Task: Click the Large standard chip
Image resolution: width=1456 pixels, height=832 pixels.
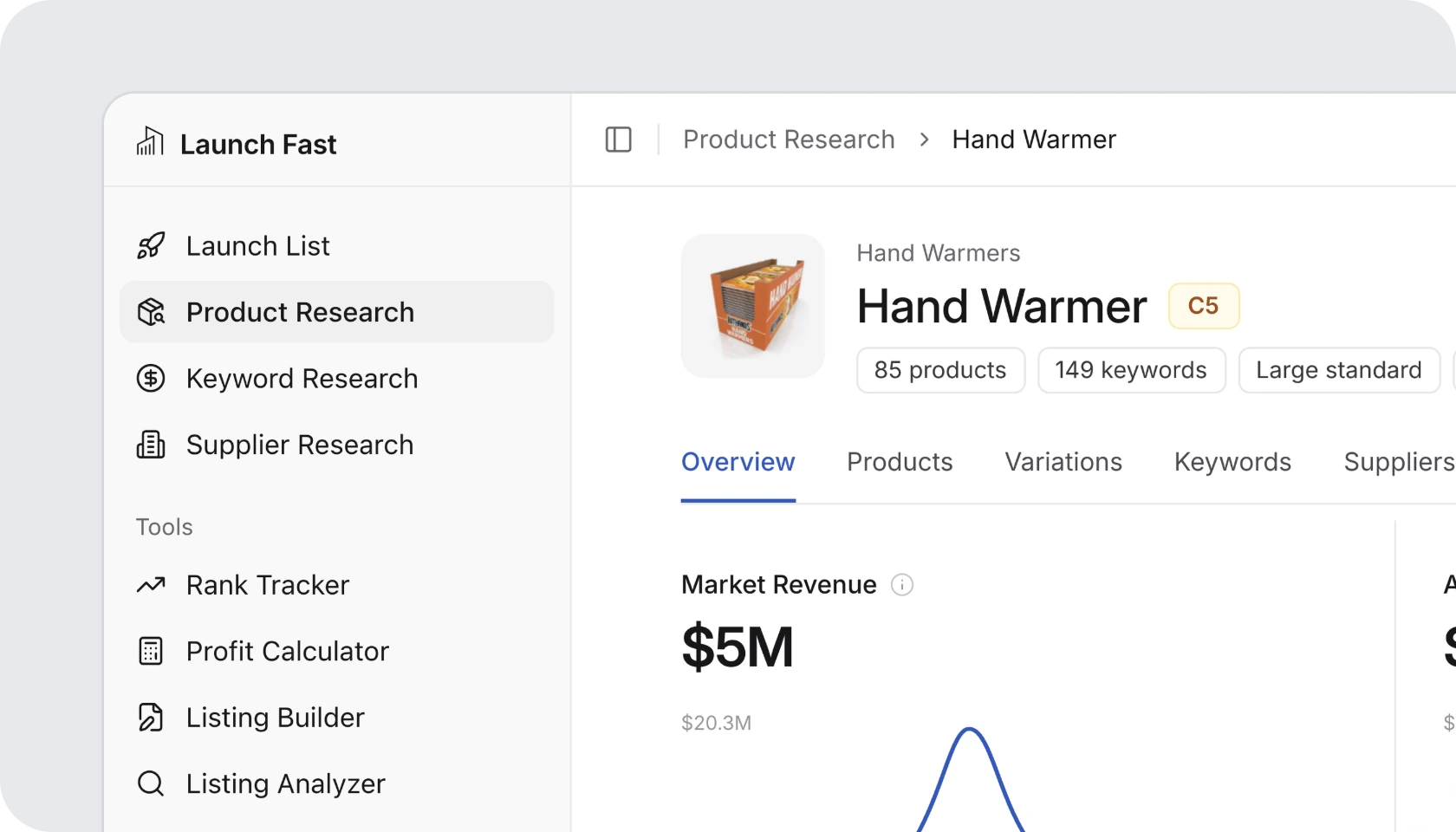Action: pyautogui.click(x=1339, y=370)
